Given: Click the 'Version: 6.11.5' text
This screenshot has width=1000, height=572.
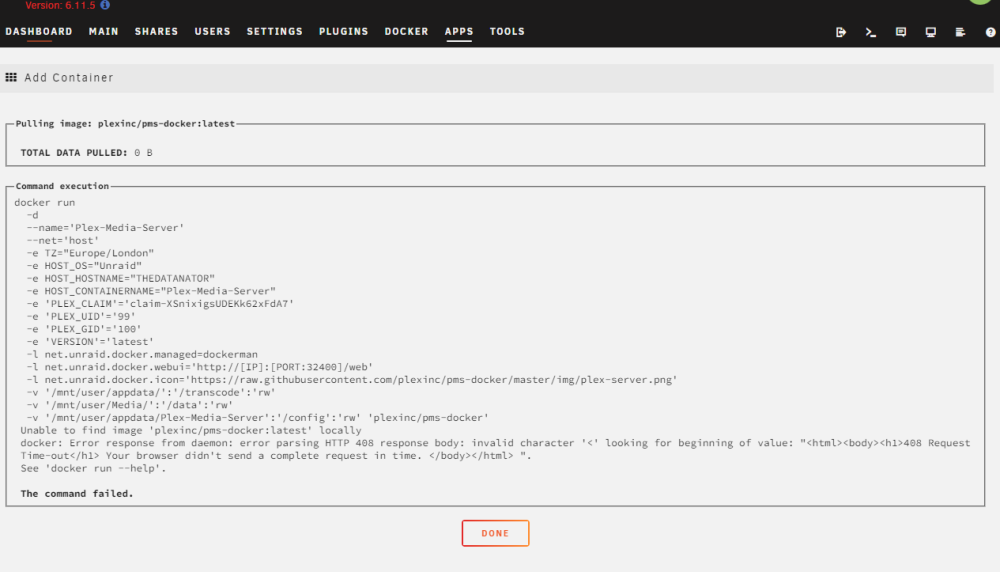Looking at the screenshot, I should tap(60, 5).
